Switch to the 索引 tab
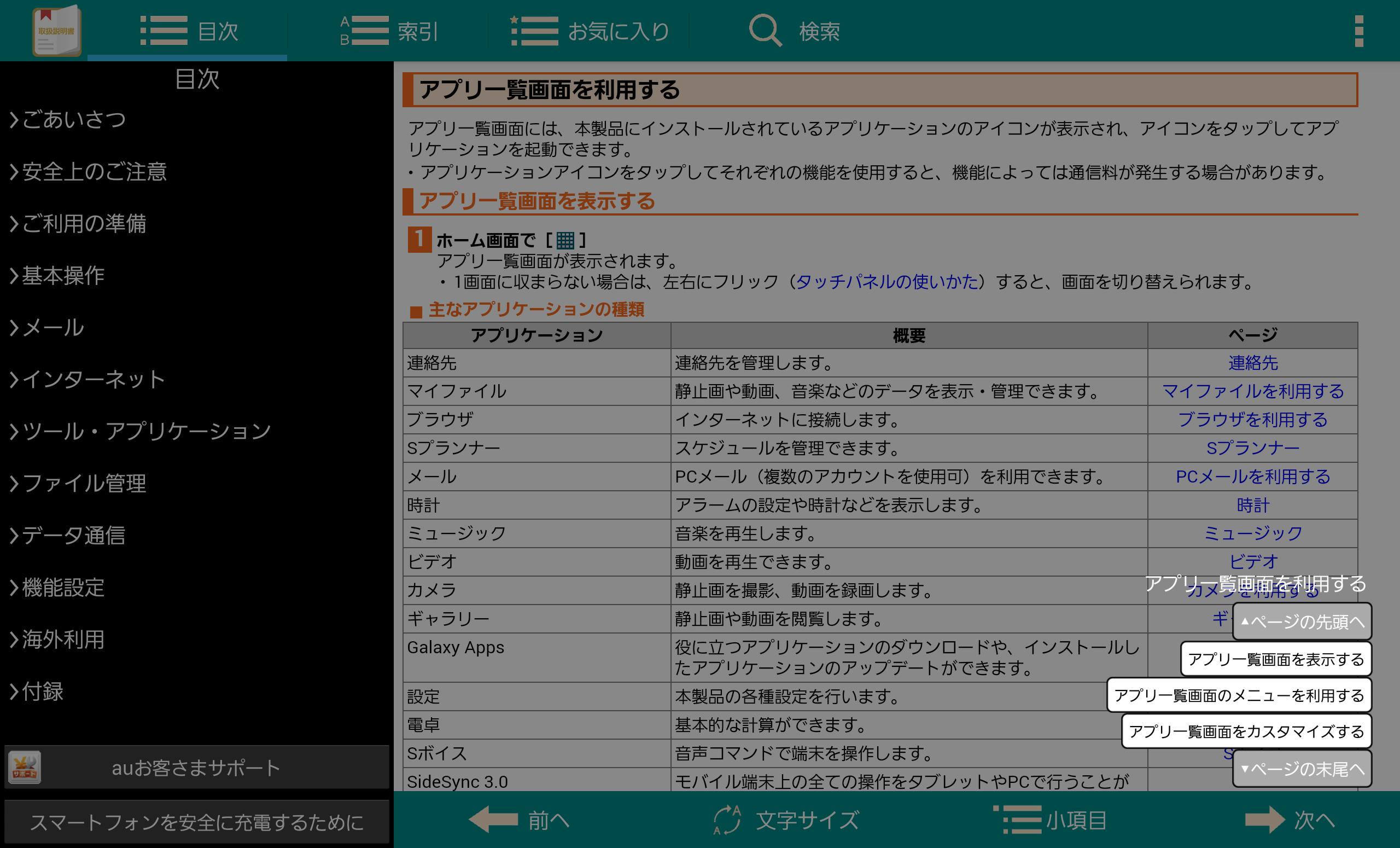The height and width of the screenshot is (848, 1400). tap(388, 31)
